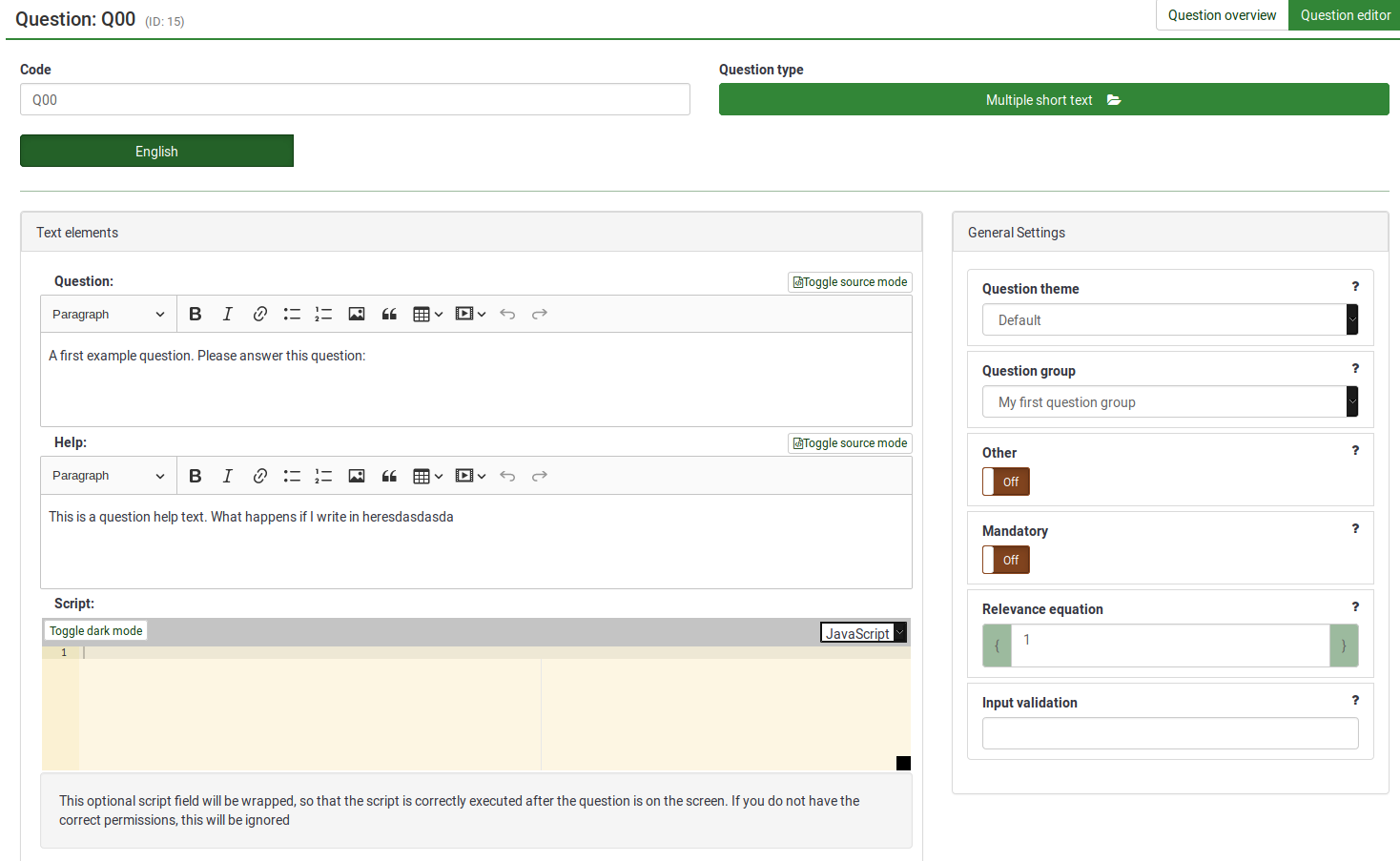Open Multiple short text question type selector
Screen dimensions: 1400x861
click(1053, 100)
